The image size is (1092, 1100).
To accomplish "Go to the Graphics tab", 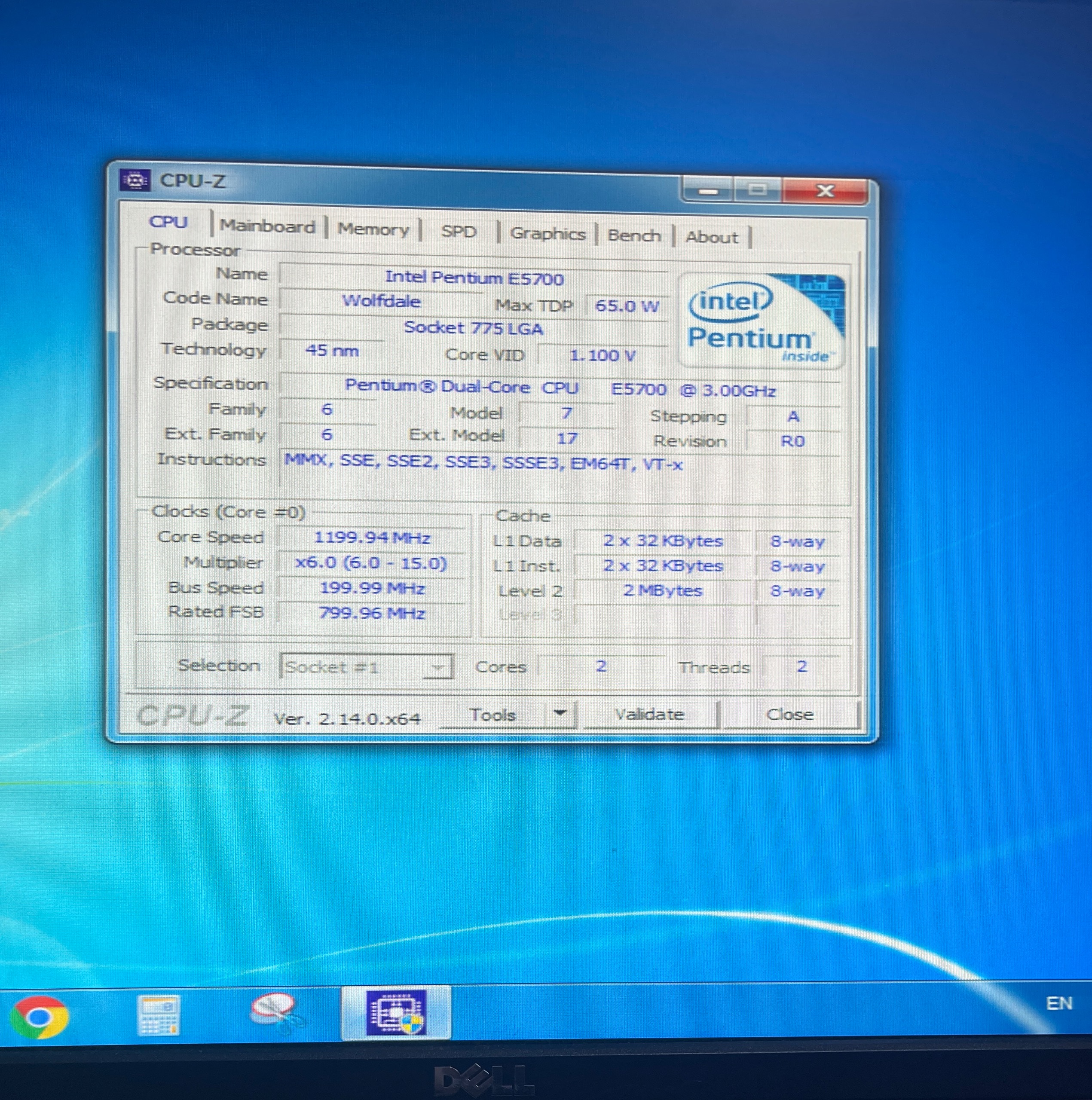I will point(547,234).
